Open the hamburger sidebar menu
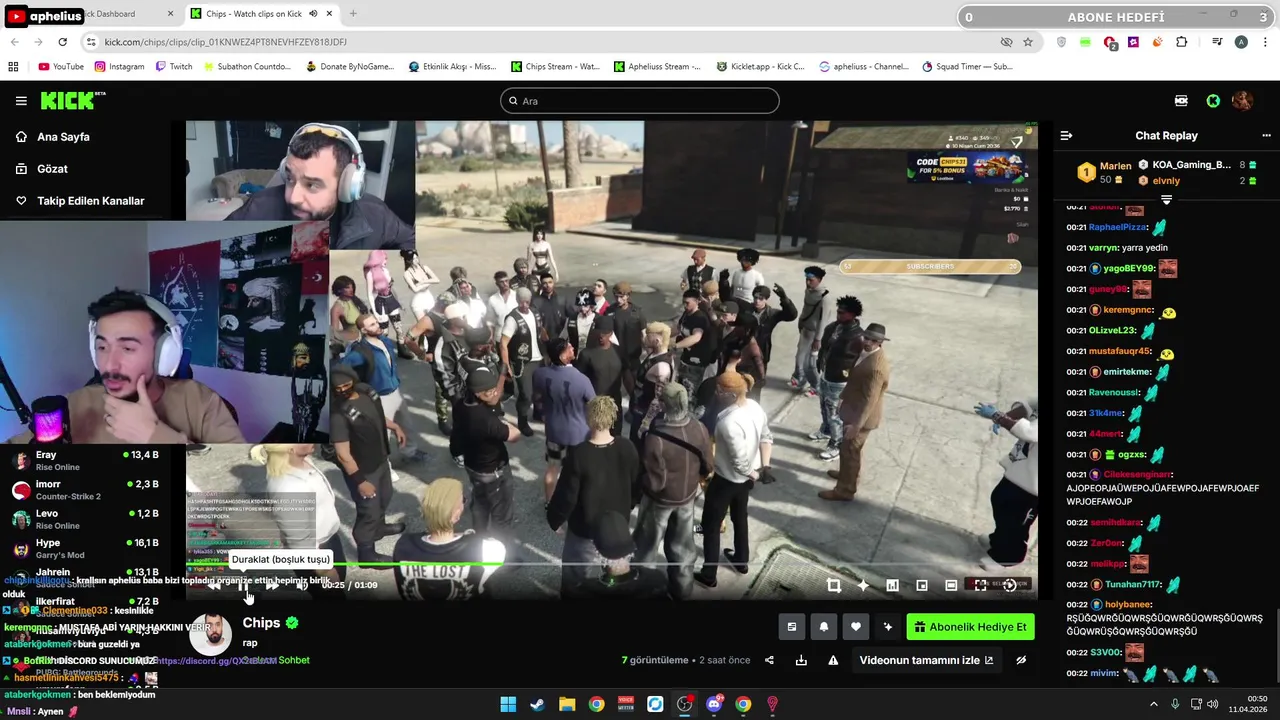This screenshot has width=1280, height=720. coord(21,101)
